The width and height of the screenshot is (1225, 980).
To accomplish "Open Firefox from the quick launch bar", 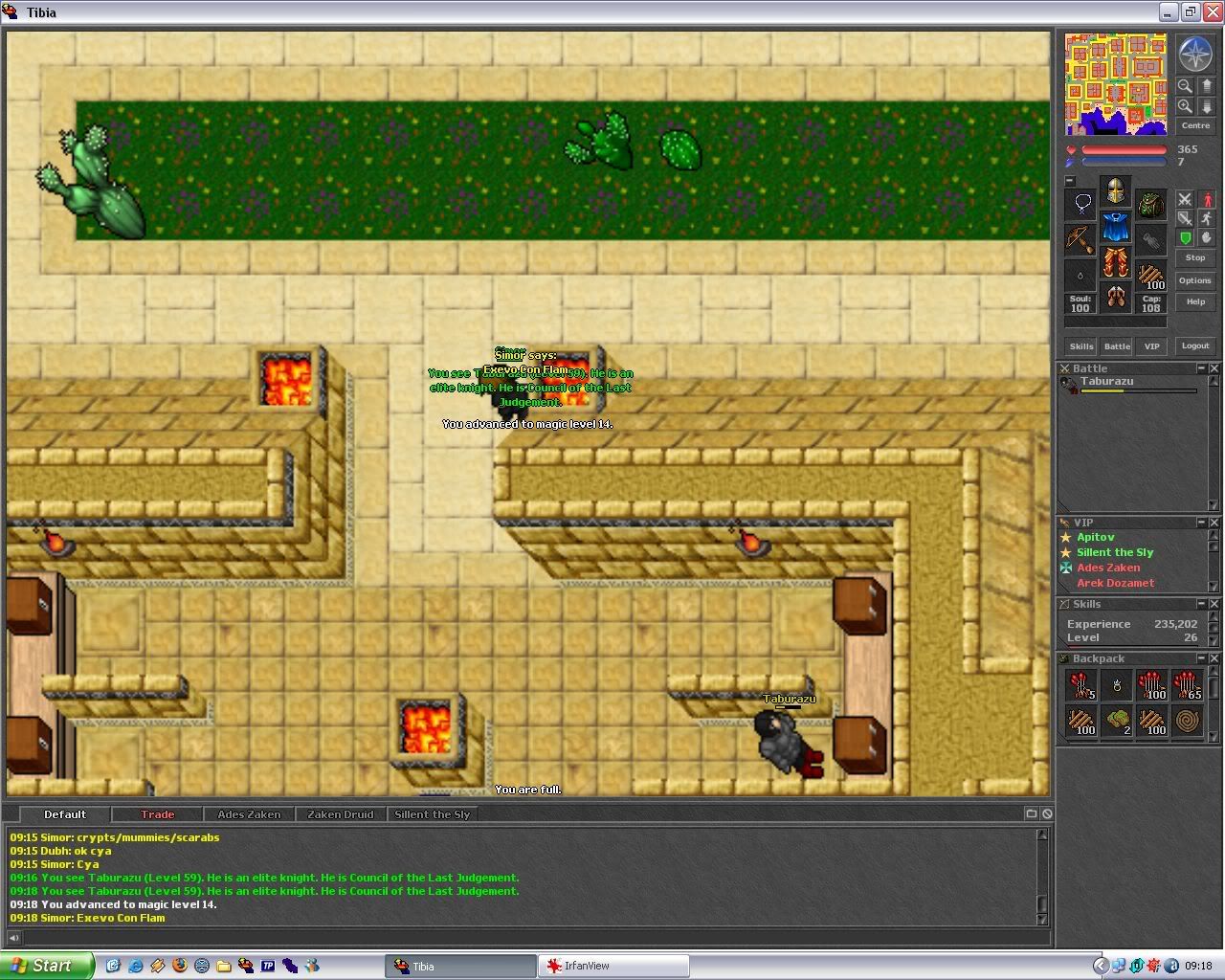I will click(179, 966).
